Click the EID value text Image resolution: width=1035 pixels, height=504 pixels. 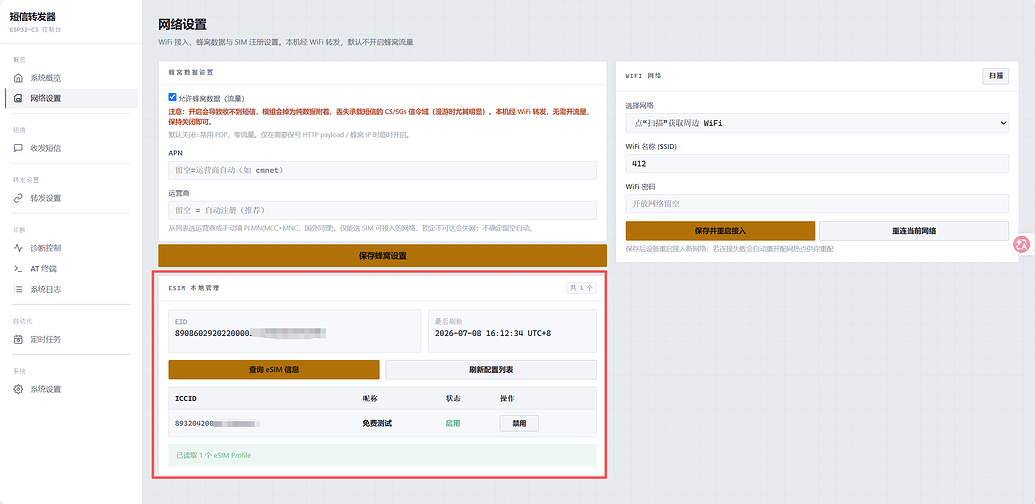(x=251, y=333)
